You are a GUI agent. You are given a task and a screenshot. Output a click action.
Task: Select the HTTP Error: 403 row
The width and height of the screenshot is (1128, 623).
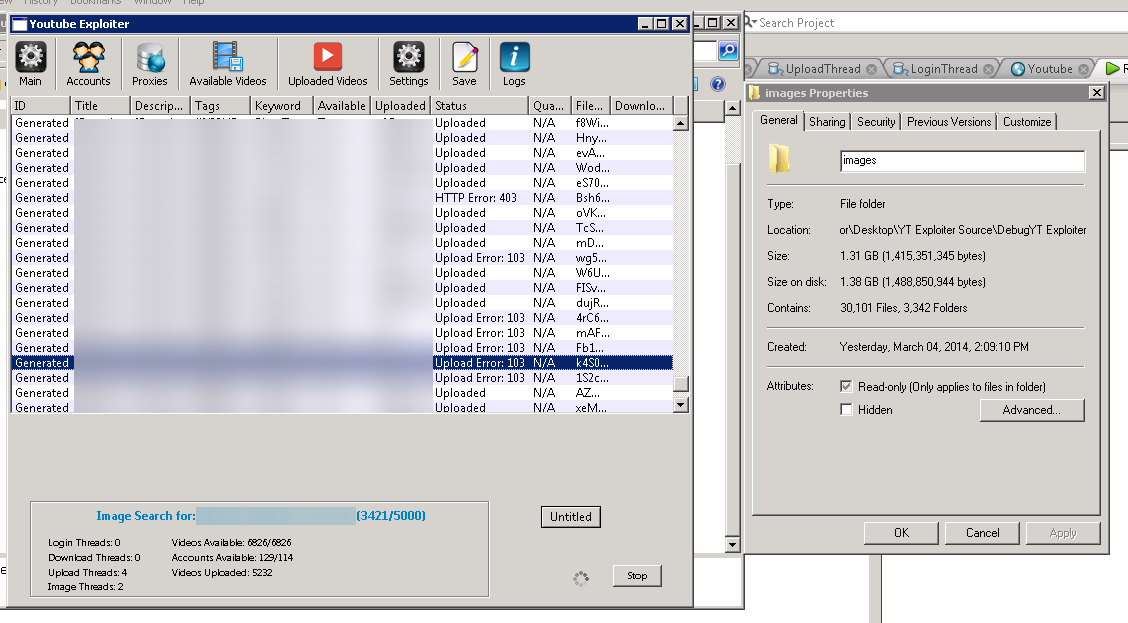click(342, 198)
